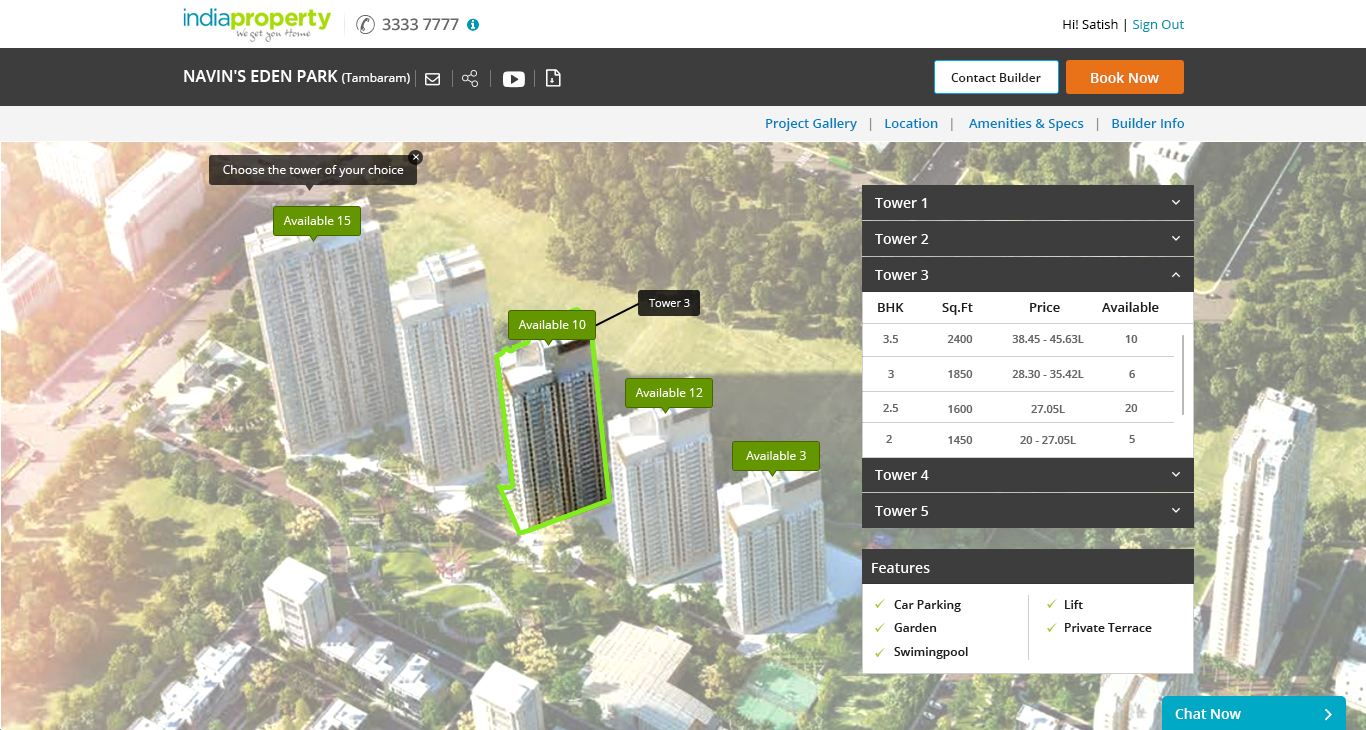
Task: Click the 'Lift' feature
Action: (x=1073, y=605)
